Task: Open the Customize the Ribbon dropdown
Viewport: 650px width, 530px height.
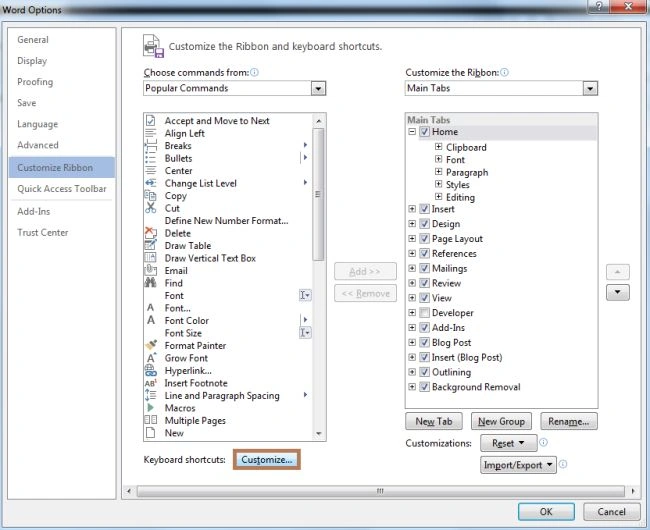Action: click(x=590, y=88)
